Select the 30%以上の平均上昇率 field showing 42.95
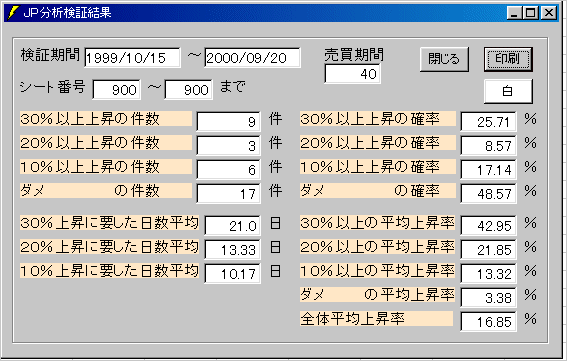This screenshot has width=567, height=361. click(x=489, y=226)
